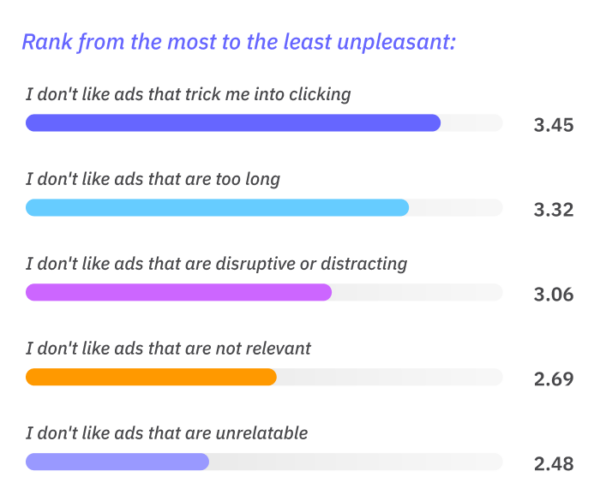600x501 pixels.
Task: Click the 2.69 score value
Action: (x=554, y=379)
